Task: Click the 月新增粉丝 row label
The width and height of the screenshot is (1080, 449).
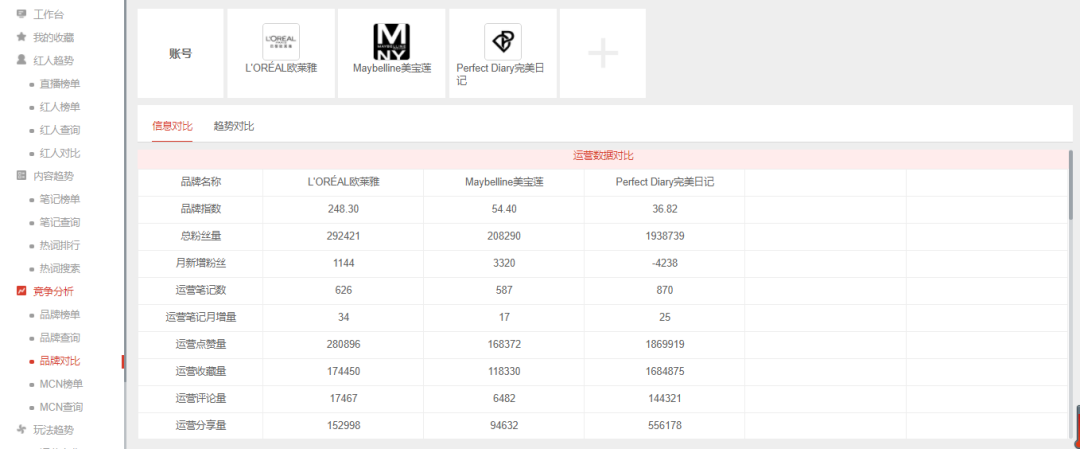Action: pyautogui.click(x=200, y=263)
